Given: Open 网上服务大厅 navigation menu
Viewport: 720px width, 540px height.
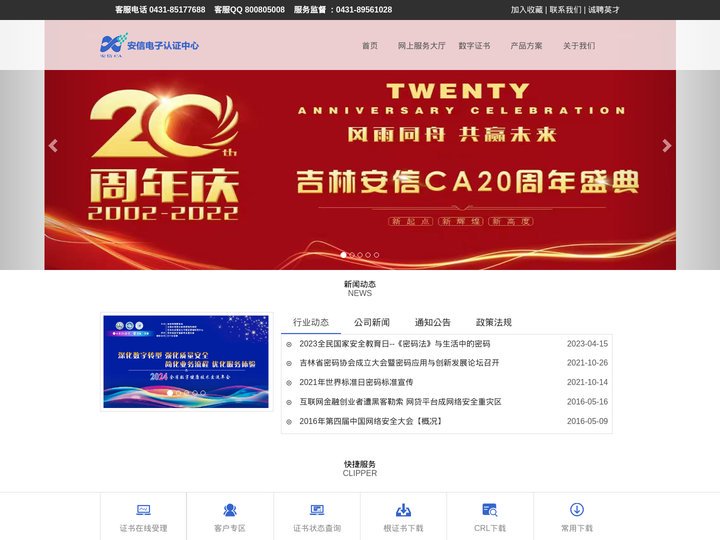Looking at the screenshot, I should click(422, 45).
